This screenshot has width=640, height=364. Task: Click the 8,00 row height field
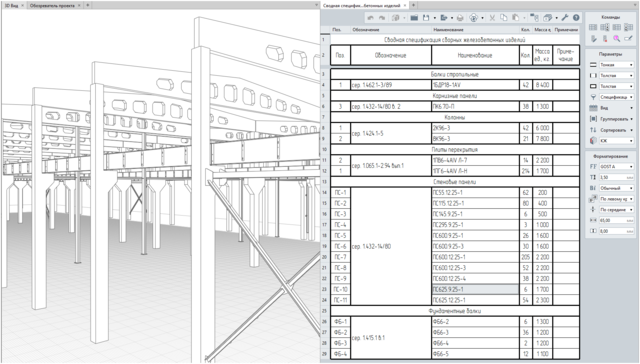click(x=616, y=231)
